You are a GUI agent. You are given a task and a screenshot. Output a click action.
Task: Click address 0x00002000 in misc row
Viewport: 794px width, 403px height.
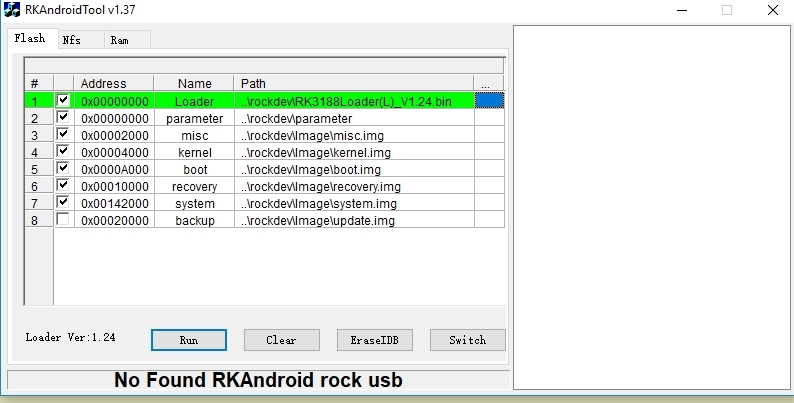114,135
